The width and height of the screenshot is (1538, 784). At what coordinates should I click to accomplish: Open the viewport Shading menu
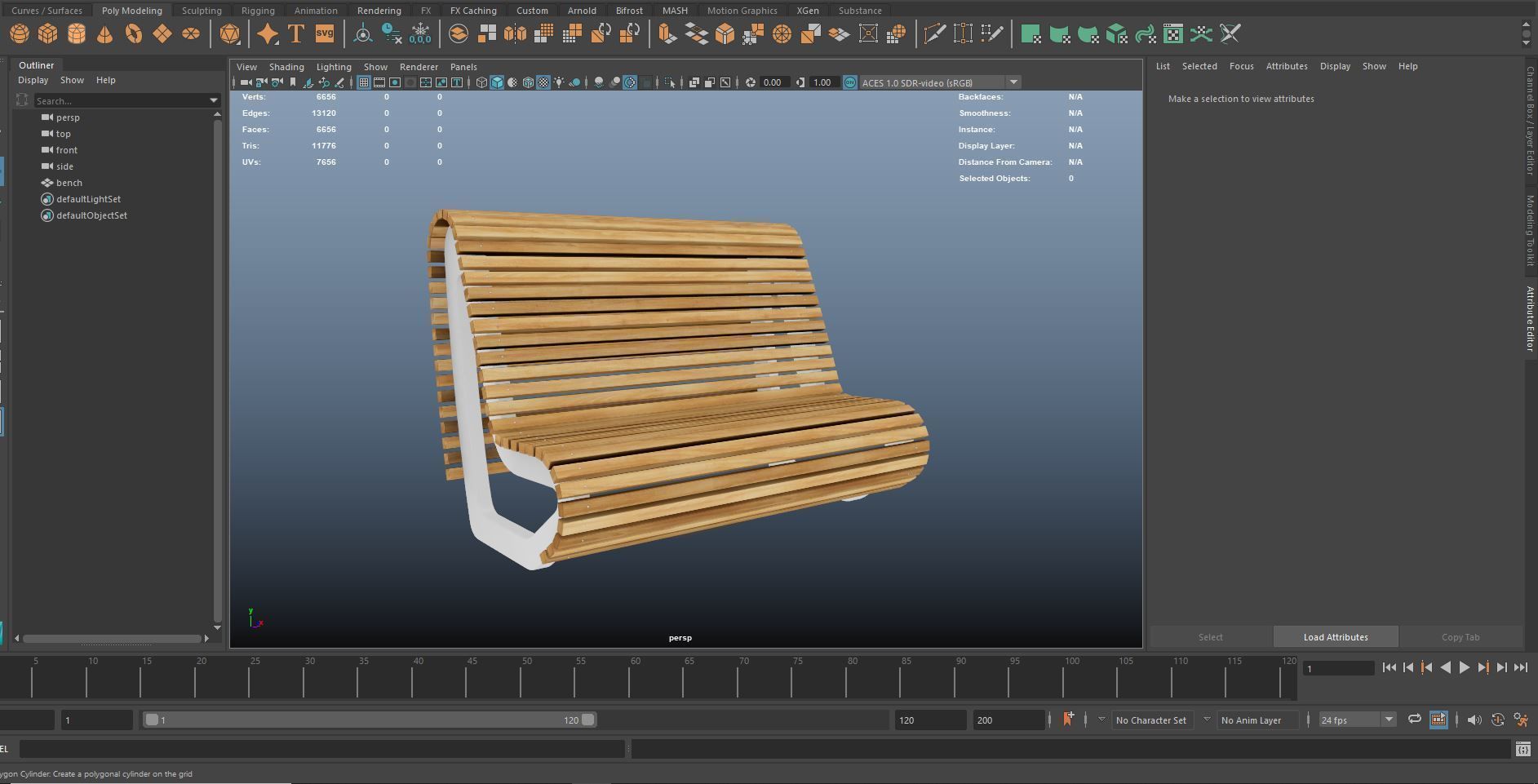coord(286,67)
